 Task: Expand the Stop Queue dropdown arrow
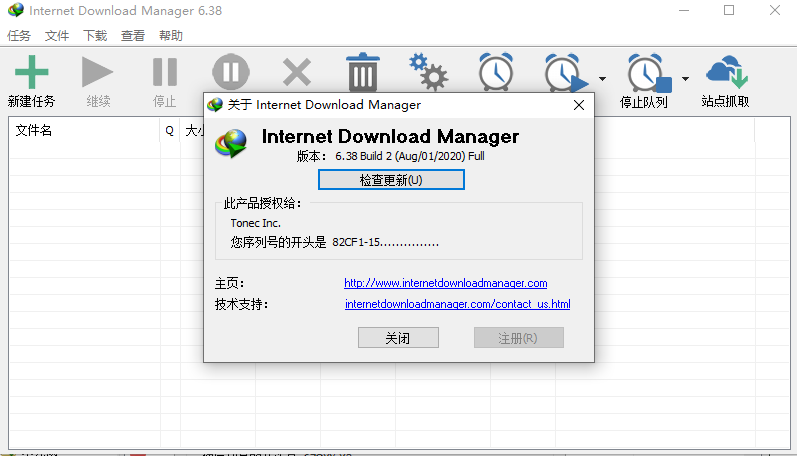click(x=685, y=79)
